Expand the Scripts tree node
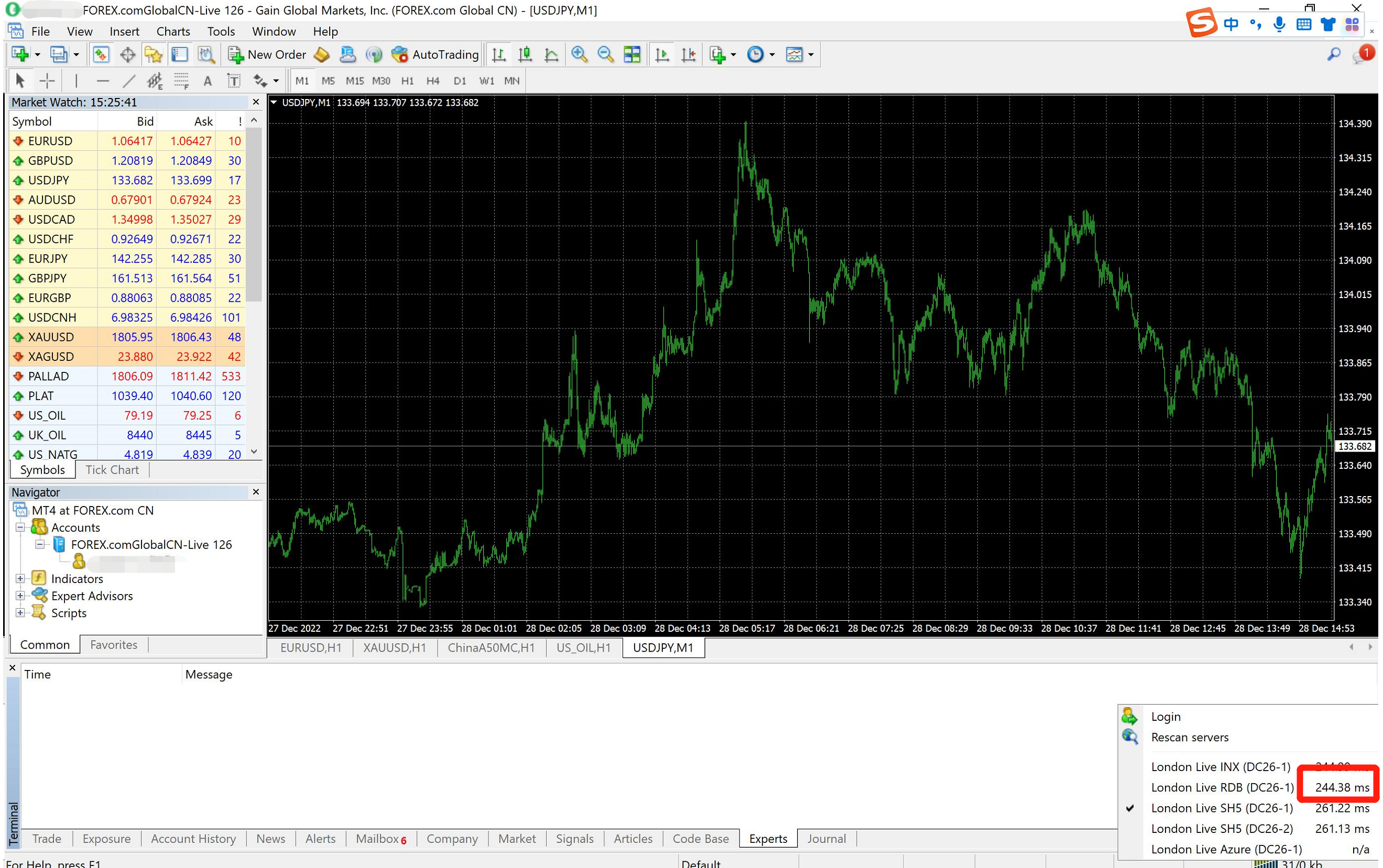The image size is (1383, 868). pyautogui.click(x=20, y=613)
